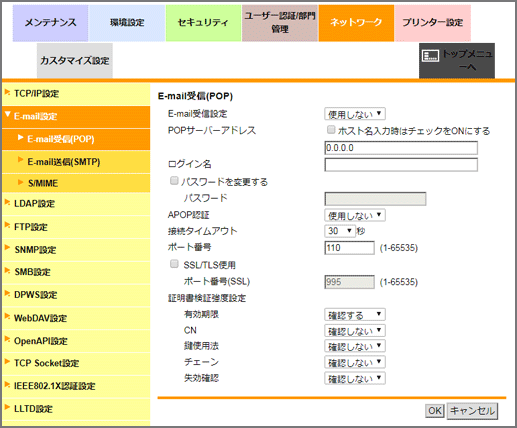Toggle the SSL/TLS使用 checkbox
This screenshot has width=517, height=428.
click(174, 264)
